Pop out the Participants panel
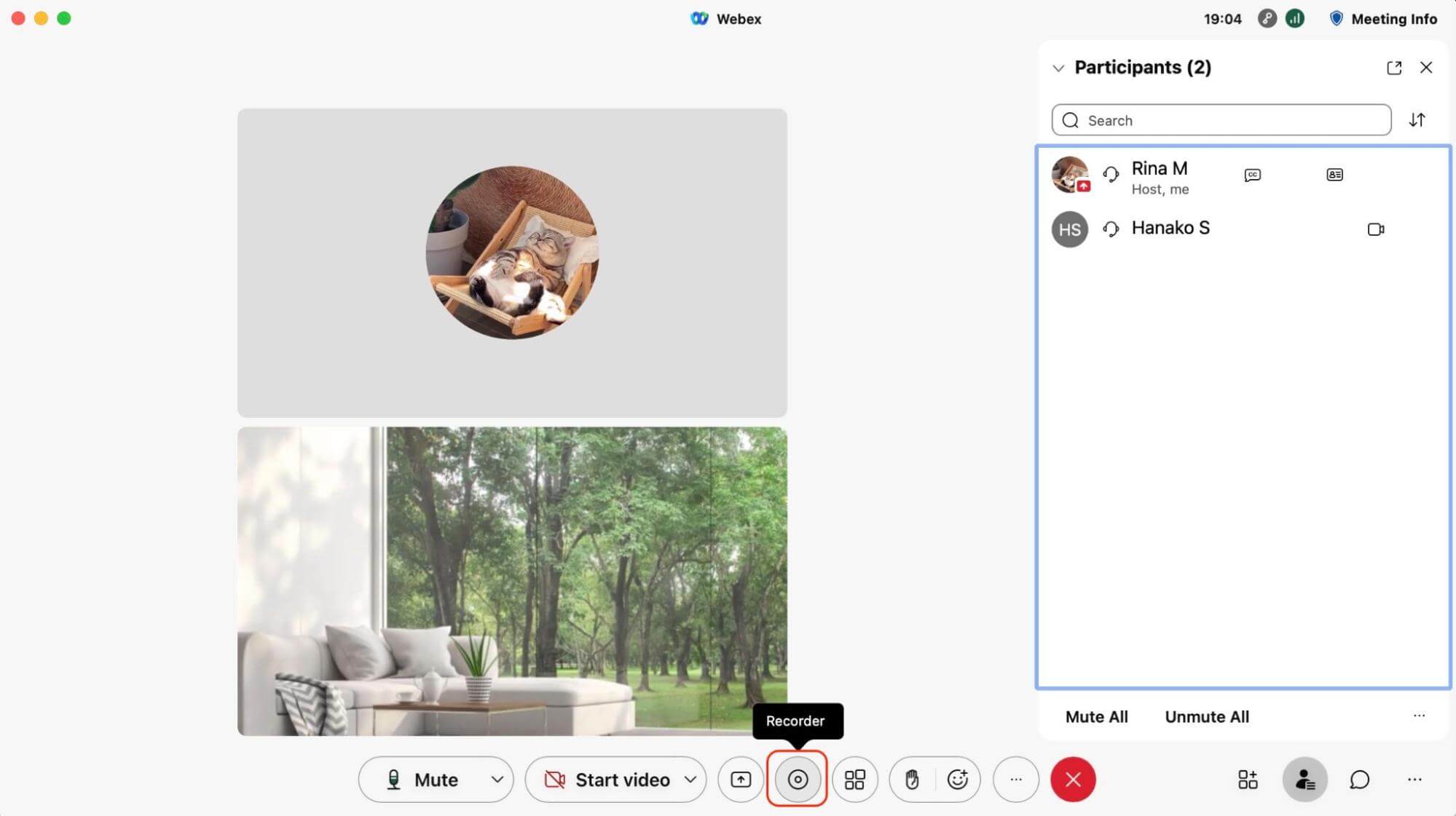 [x=1394, y=68]
